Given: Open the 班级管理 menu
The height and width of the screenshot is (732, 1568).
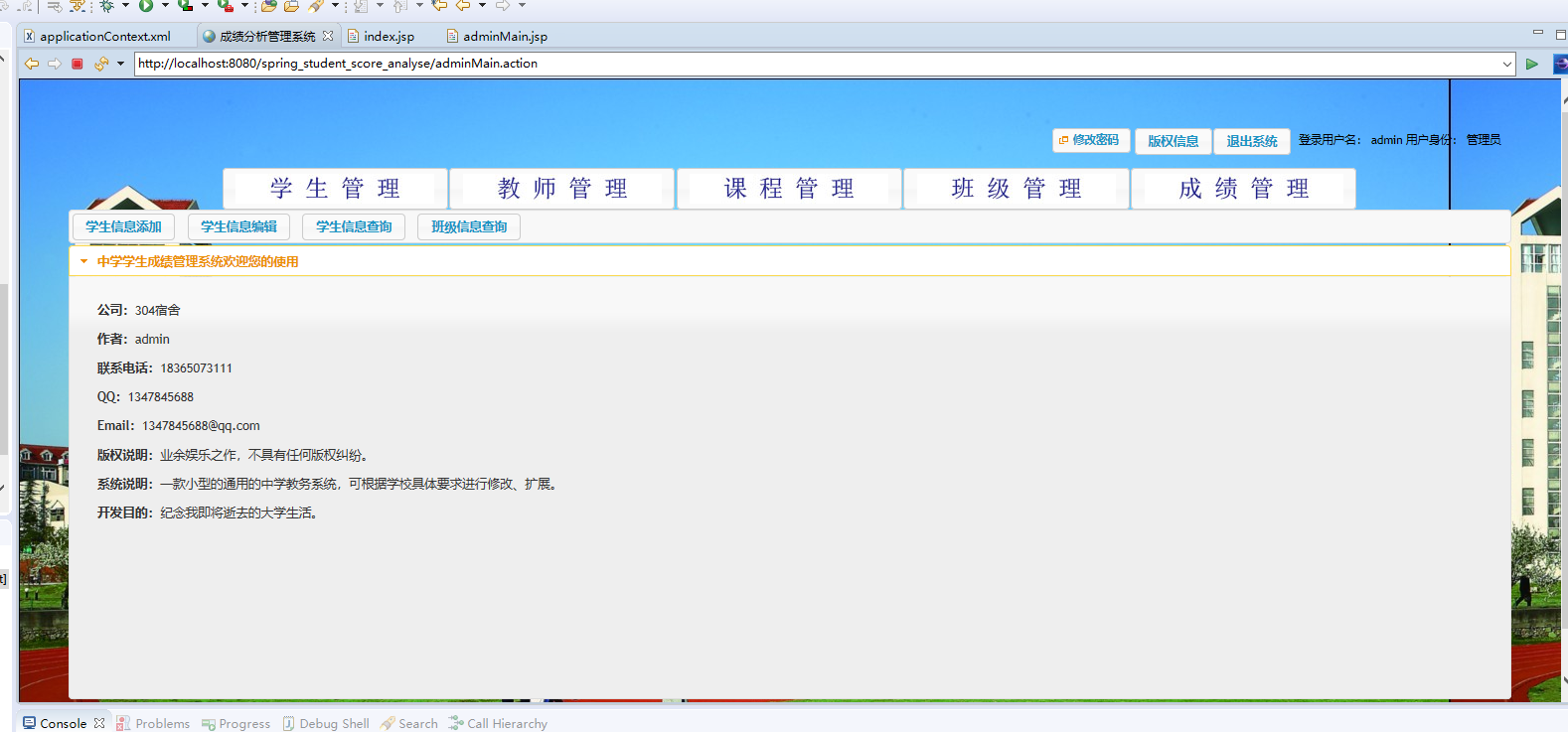Looking at the screenshot, I should [1017, 189].
